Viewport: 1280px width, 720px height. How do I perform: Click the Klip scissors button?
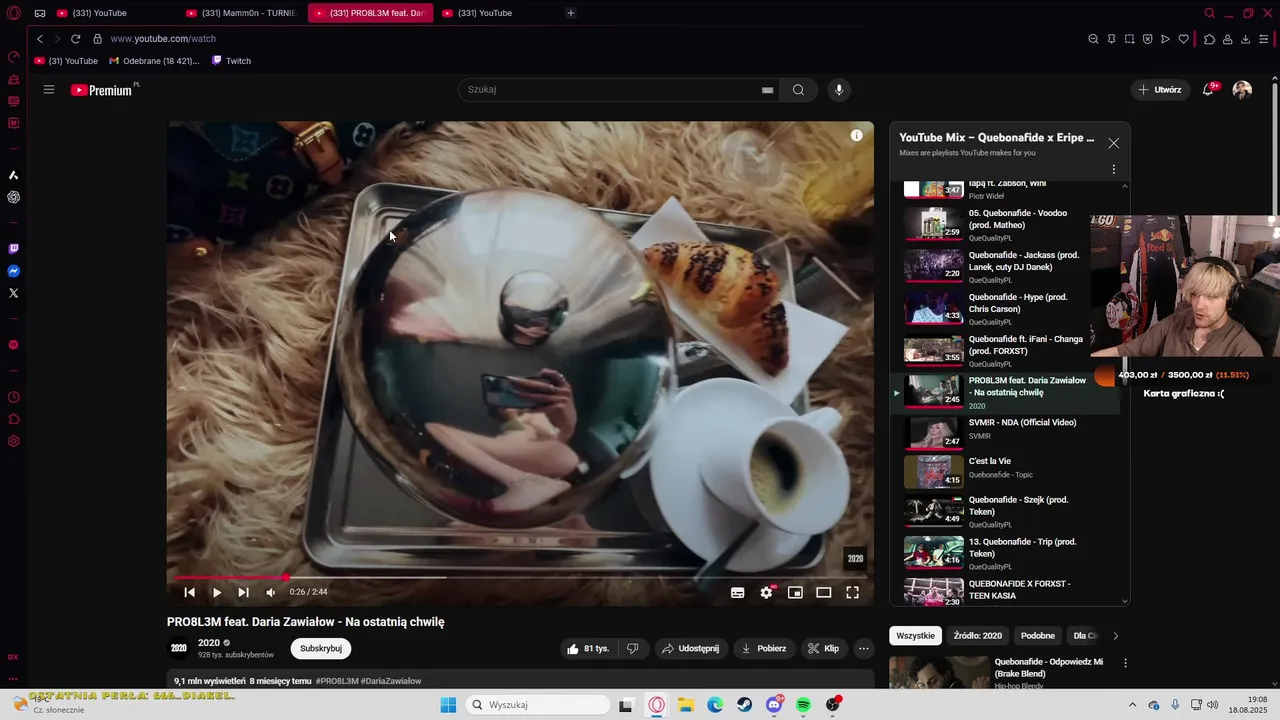point(824,648)
